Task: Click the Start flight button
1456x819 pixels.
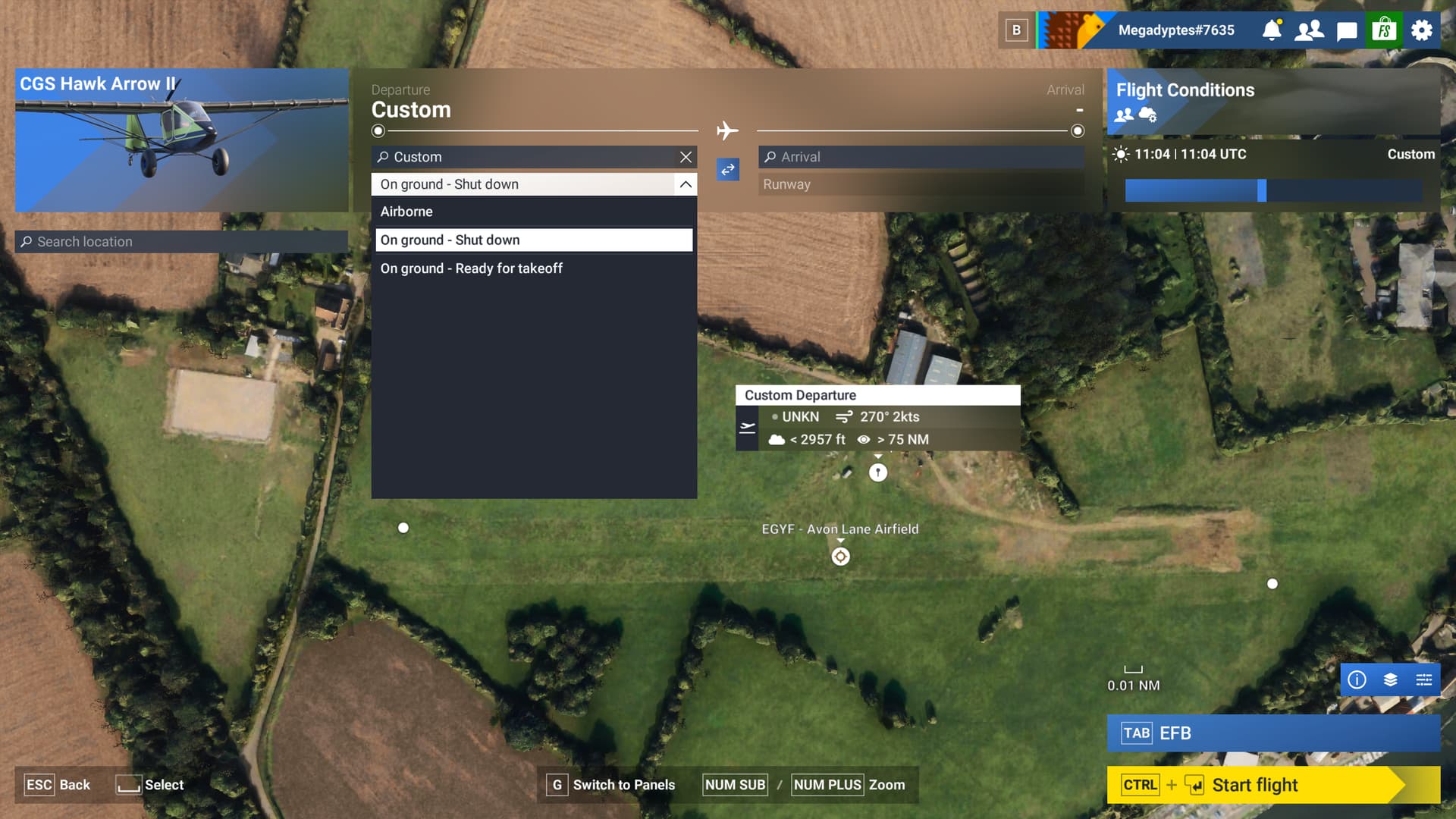Action: [1273, 785]
